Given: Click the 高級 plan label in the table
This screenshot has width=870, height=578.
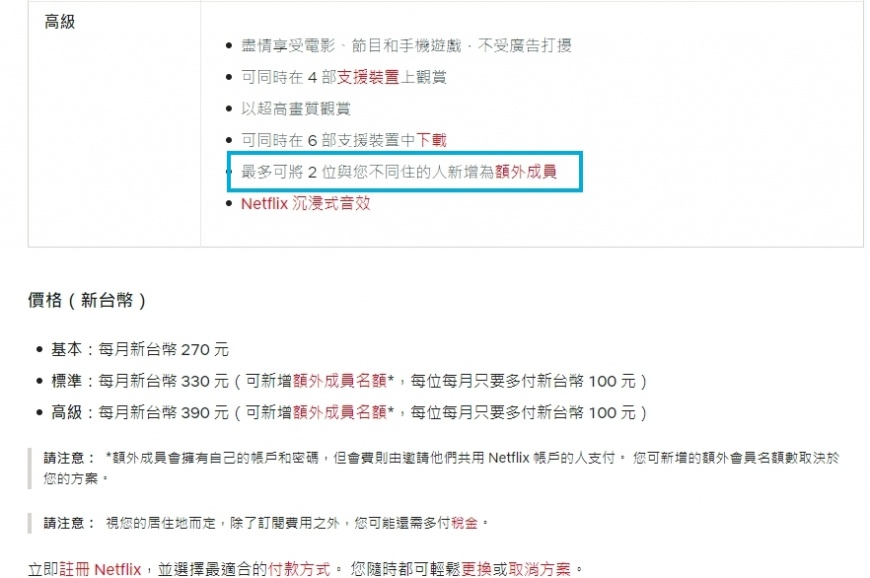Looking at the screenshot, I should pos(59,22).
